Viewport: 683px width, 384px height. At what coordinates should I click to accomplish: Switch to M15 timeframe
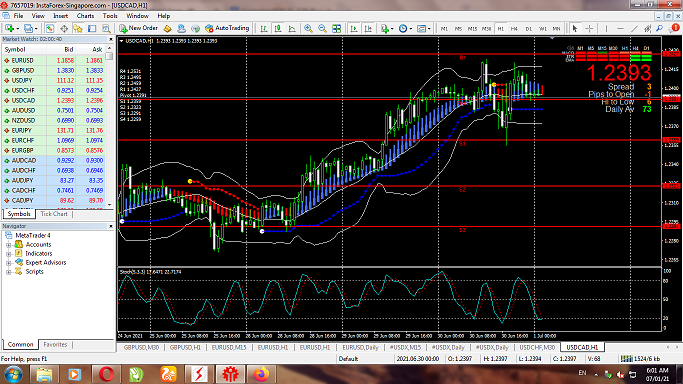coord(472,28)
